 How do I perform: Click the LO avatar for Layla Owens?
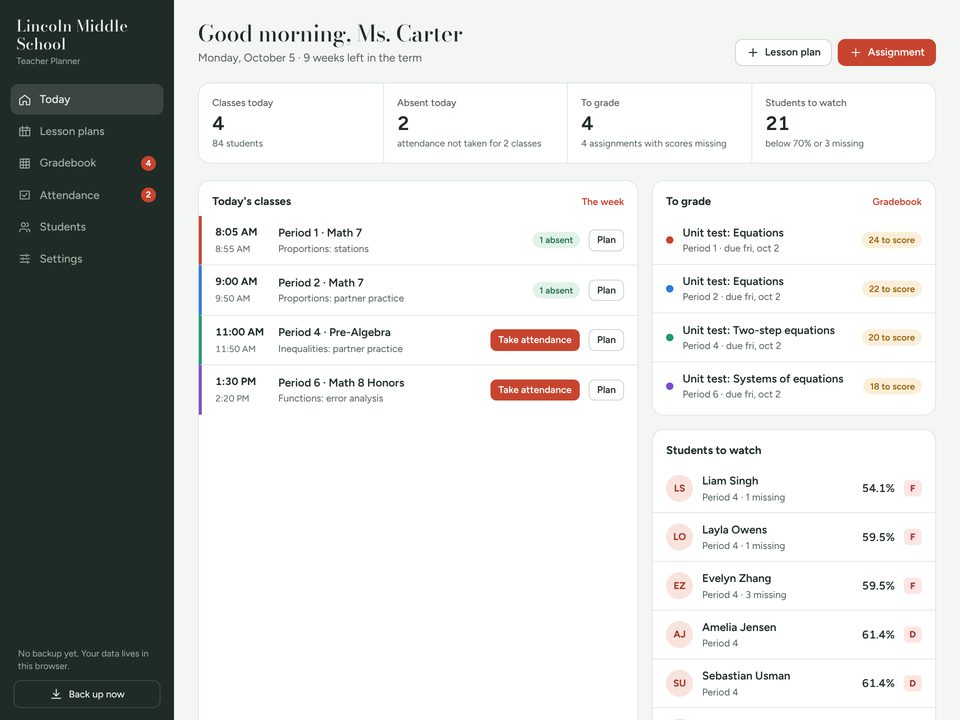click(x=679, y=537)
